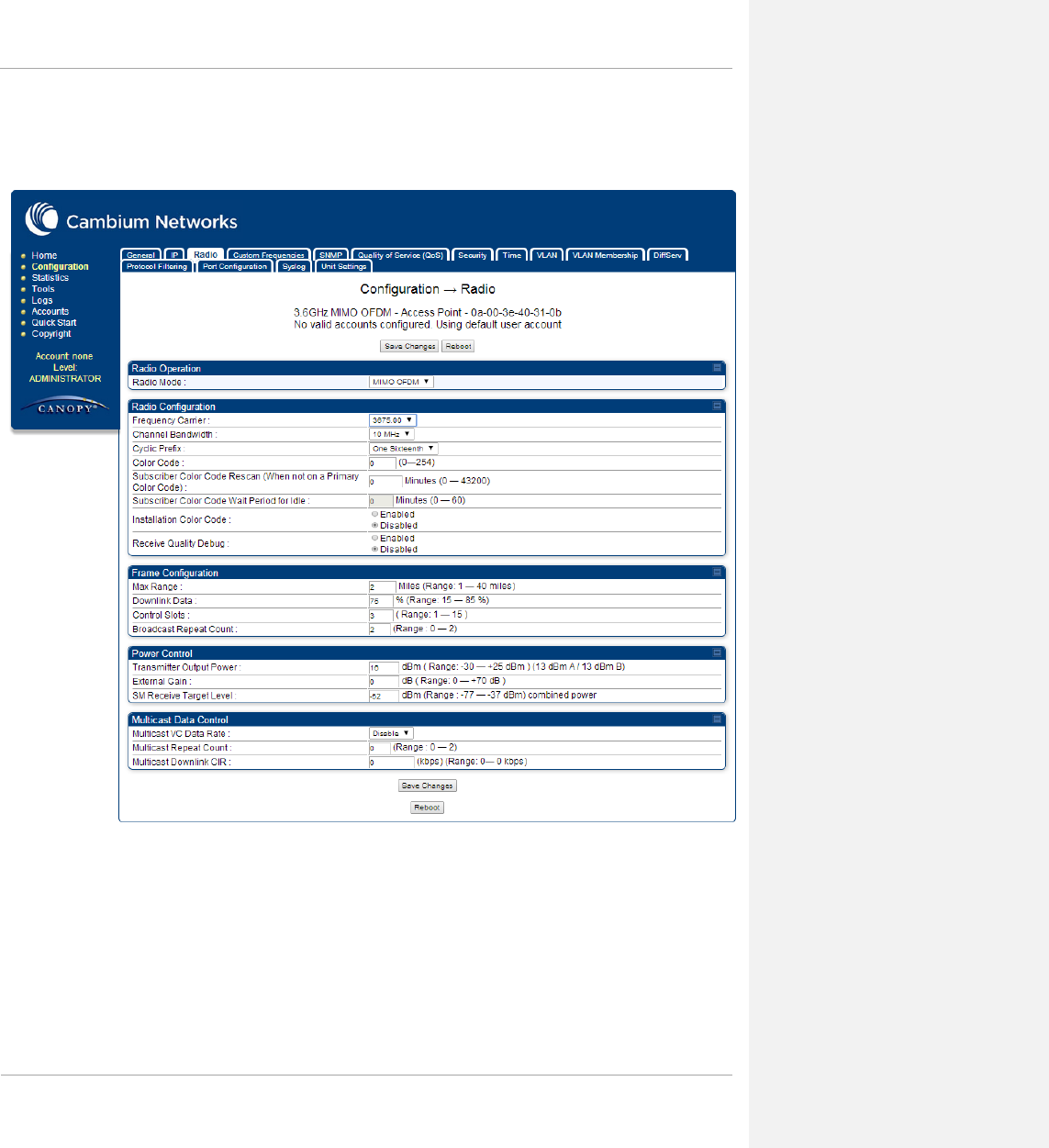Open the Quality of Service (QoS) tab
Screen dimensions: 1049x1148
pyautogui.click(x=400, y=255)
